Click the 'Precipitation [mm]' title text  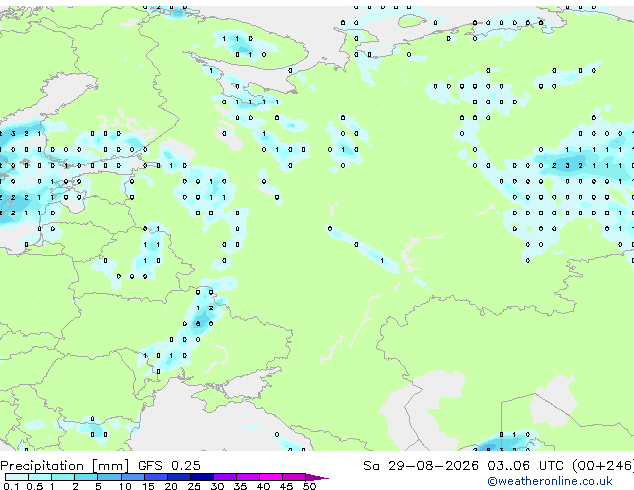click(65, 466)
